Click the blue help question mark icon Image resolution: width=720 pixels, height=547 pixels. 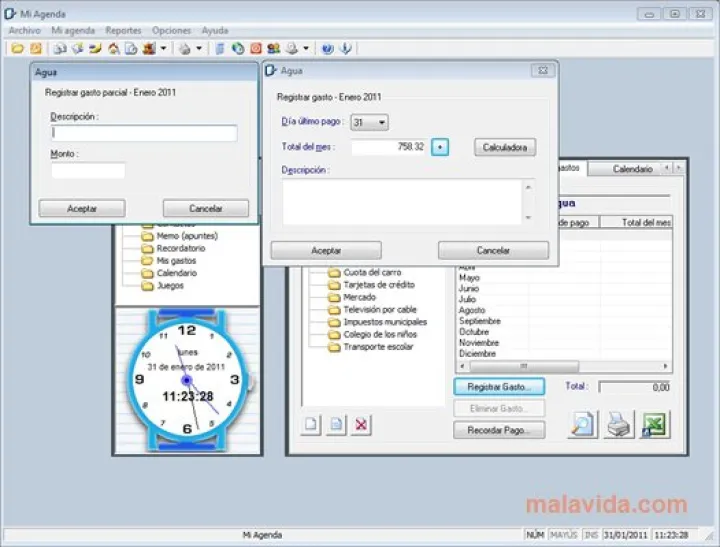(328, 48)
